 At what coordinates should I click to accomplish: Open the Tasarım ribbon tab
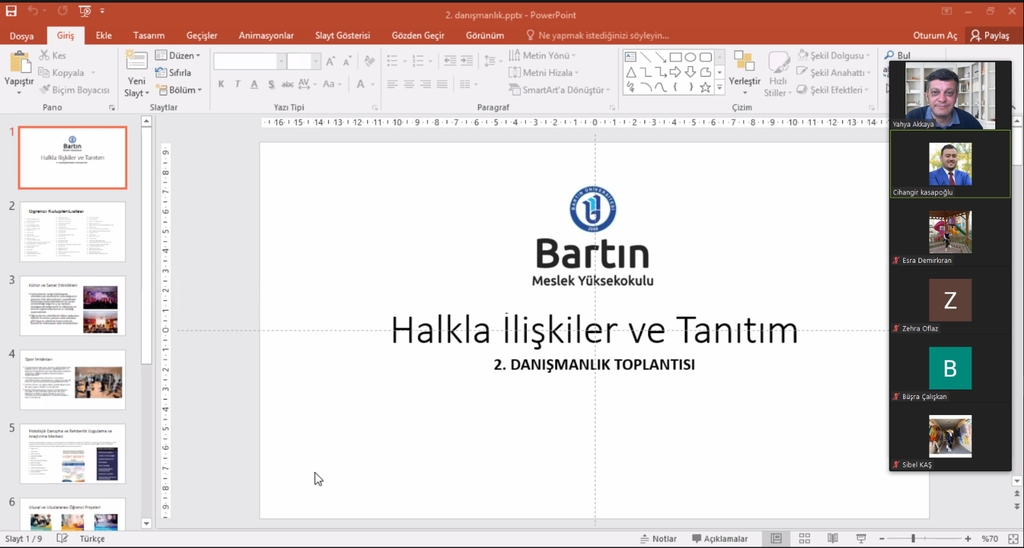click(x=149, y=35)
